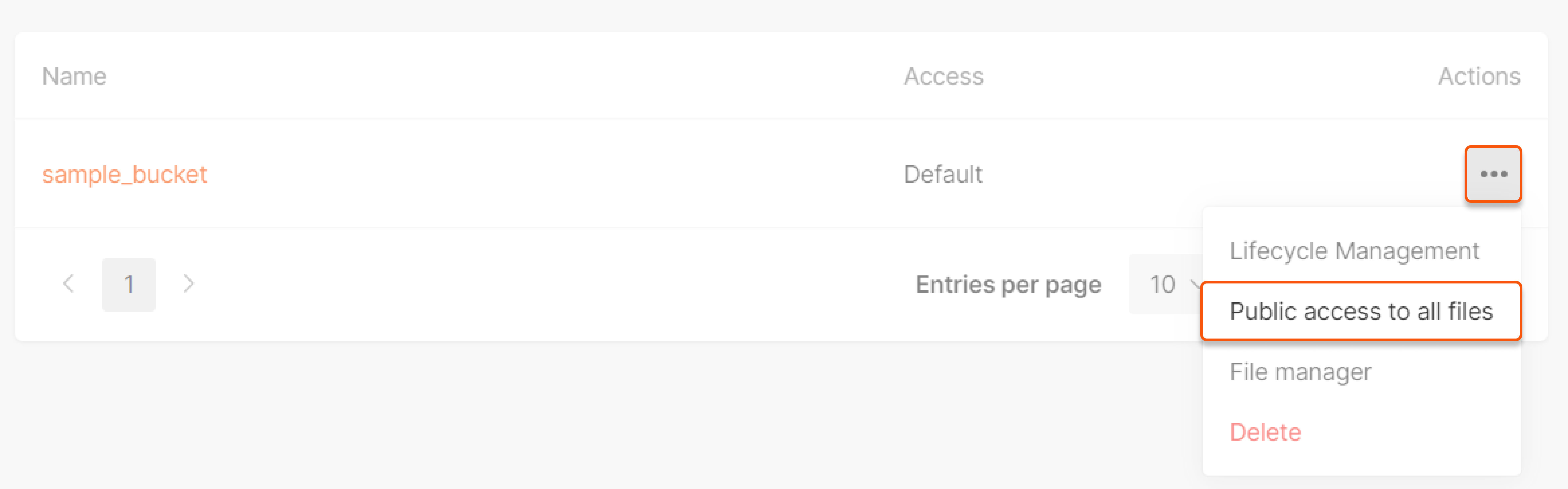The height and width of the screenshot is (489, 1568).
Task: Delete the sample_bucket
Action: (1265, 432)
